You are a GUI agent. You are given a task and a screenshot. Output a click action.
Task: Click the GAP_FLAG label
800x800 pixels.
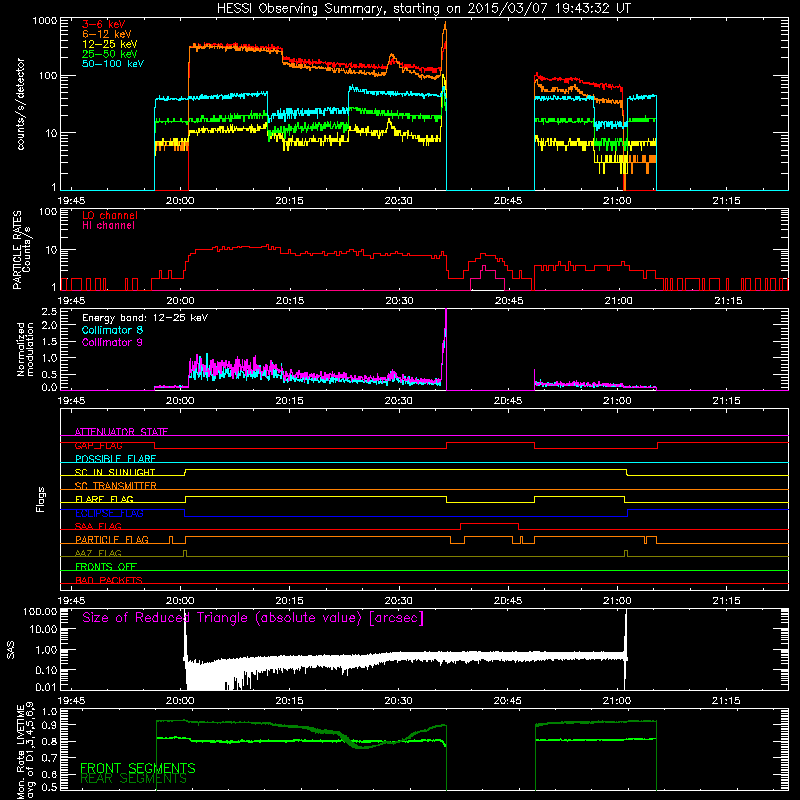pos(98,445)
